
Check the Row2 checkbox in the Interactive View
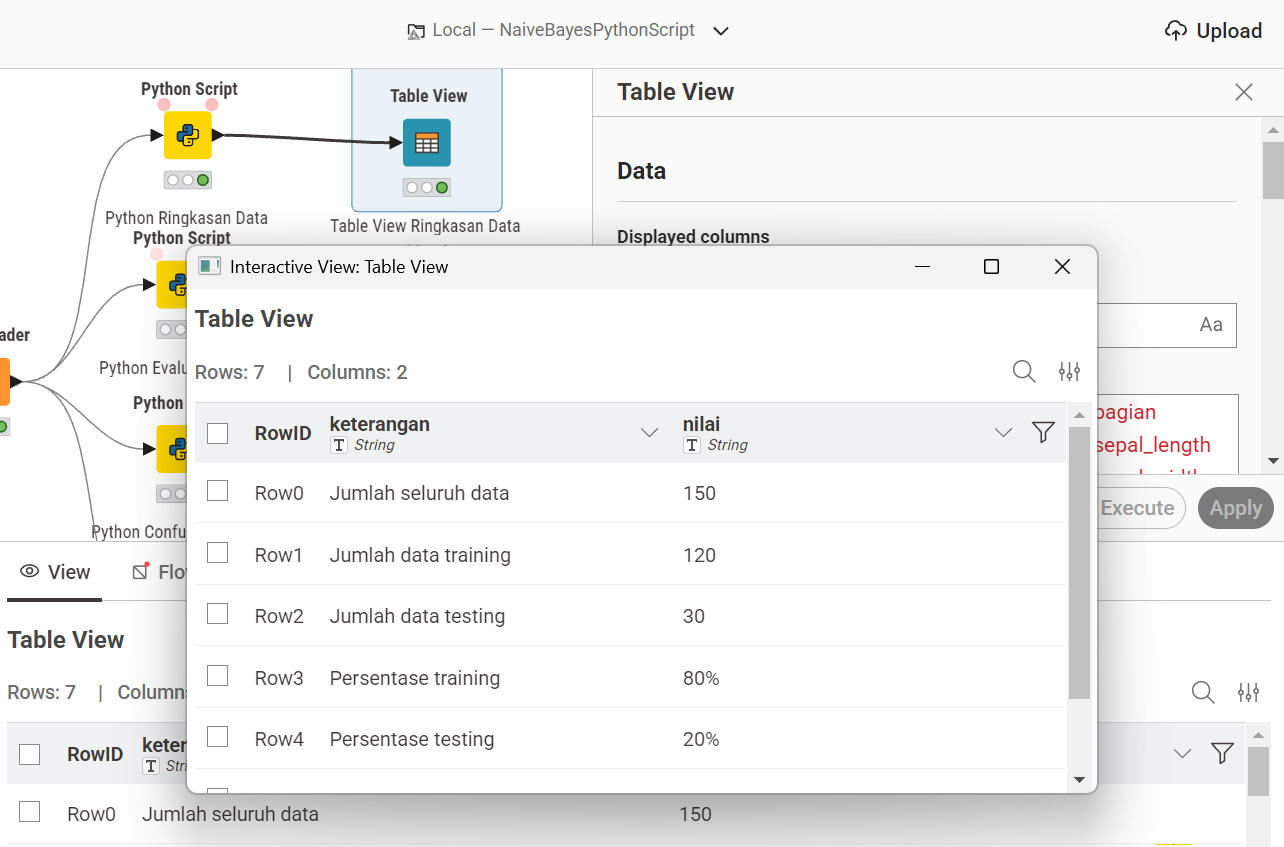[217, 614]
